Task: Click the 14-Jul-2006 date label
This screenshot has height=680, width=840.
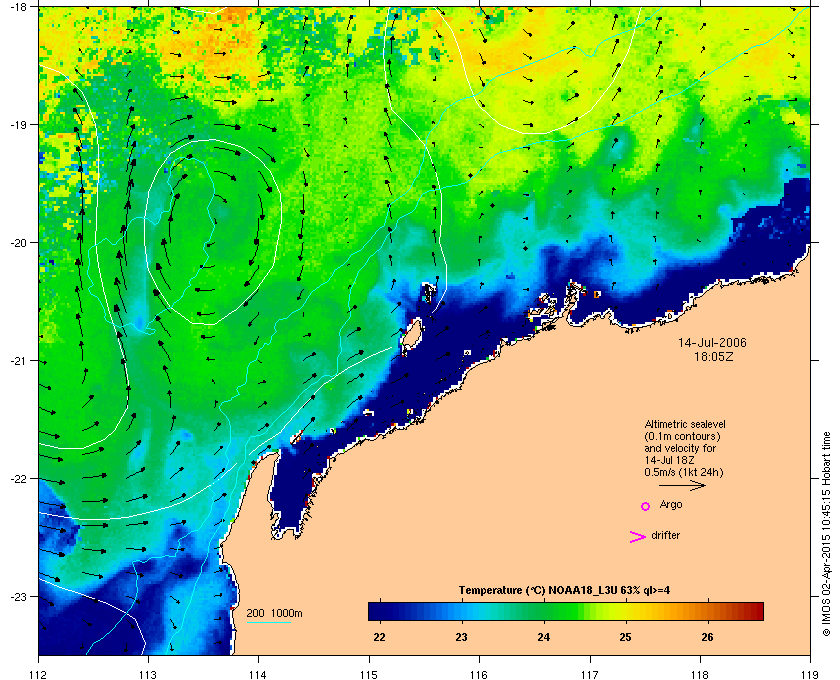Action: click(x=712, y=342)
